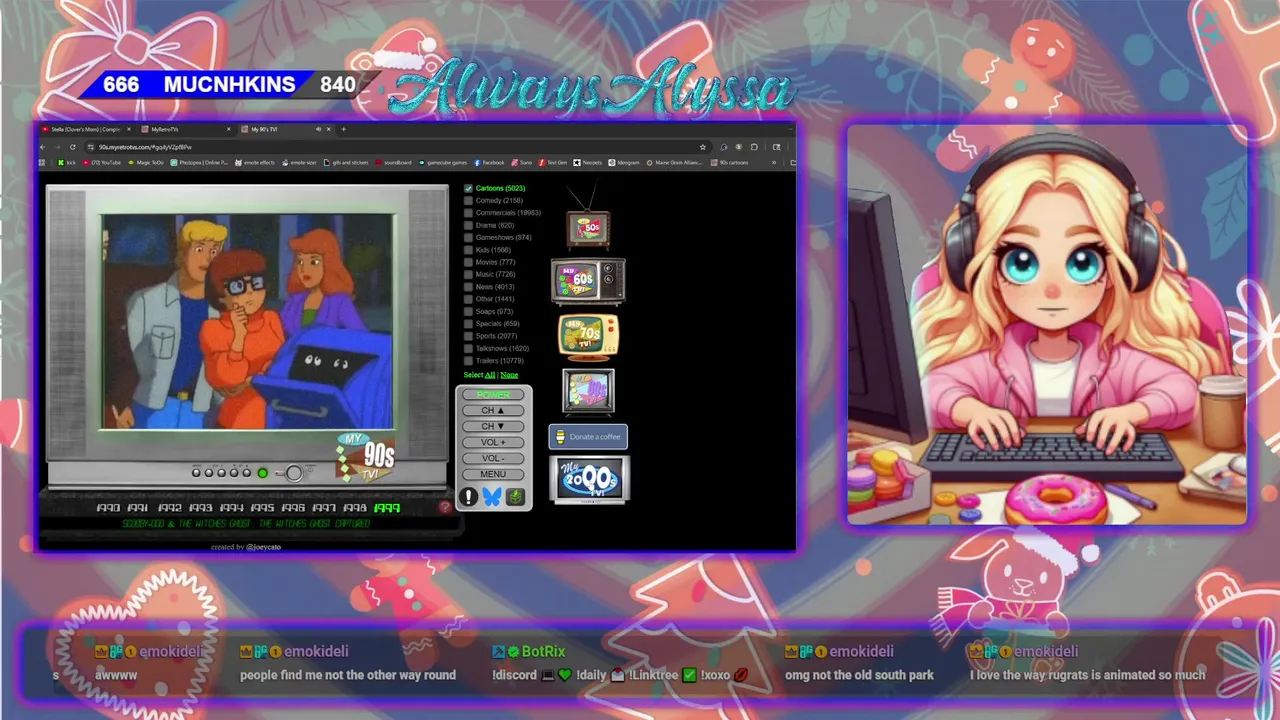Click the exclamation mark icon on remote

tap(468, 497)
